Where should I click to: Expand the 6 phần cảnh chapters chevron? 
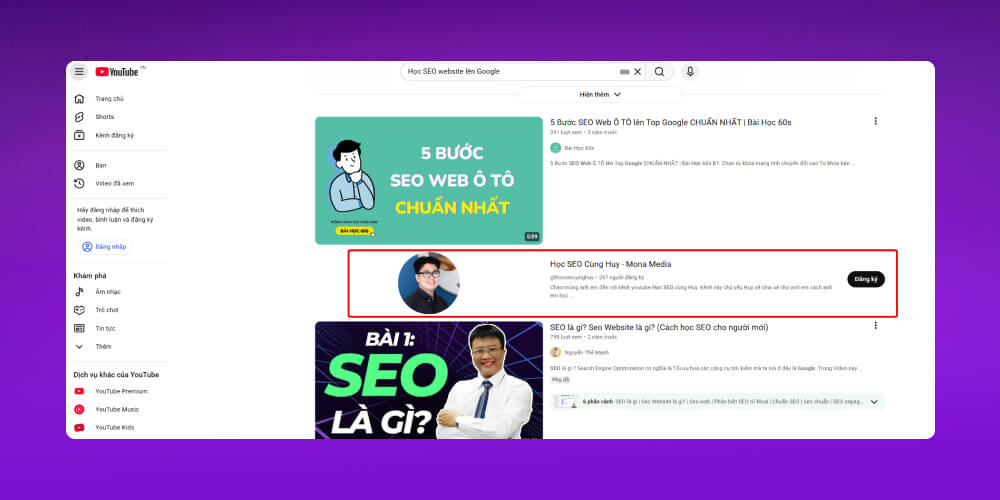tap(873, 402)
